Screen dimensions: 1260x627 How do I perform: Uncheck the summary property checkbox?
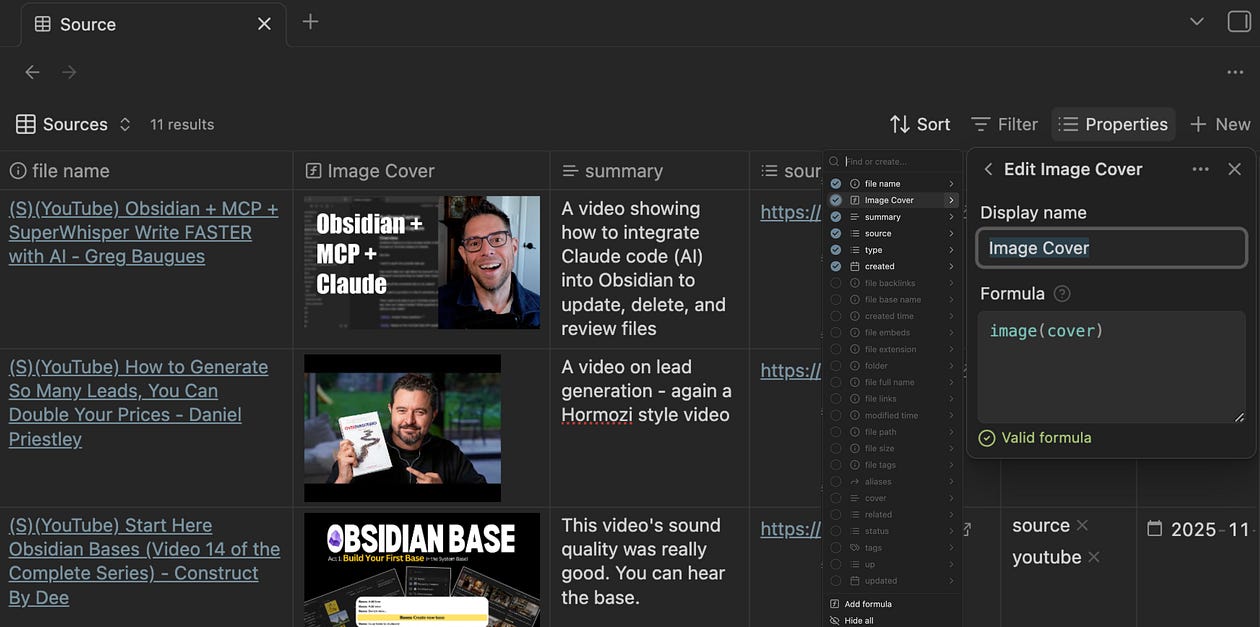point(836,217)
